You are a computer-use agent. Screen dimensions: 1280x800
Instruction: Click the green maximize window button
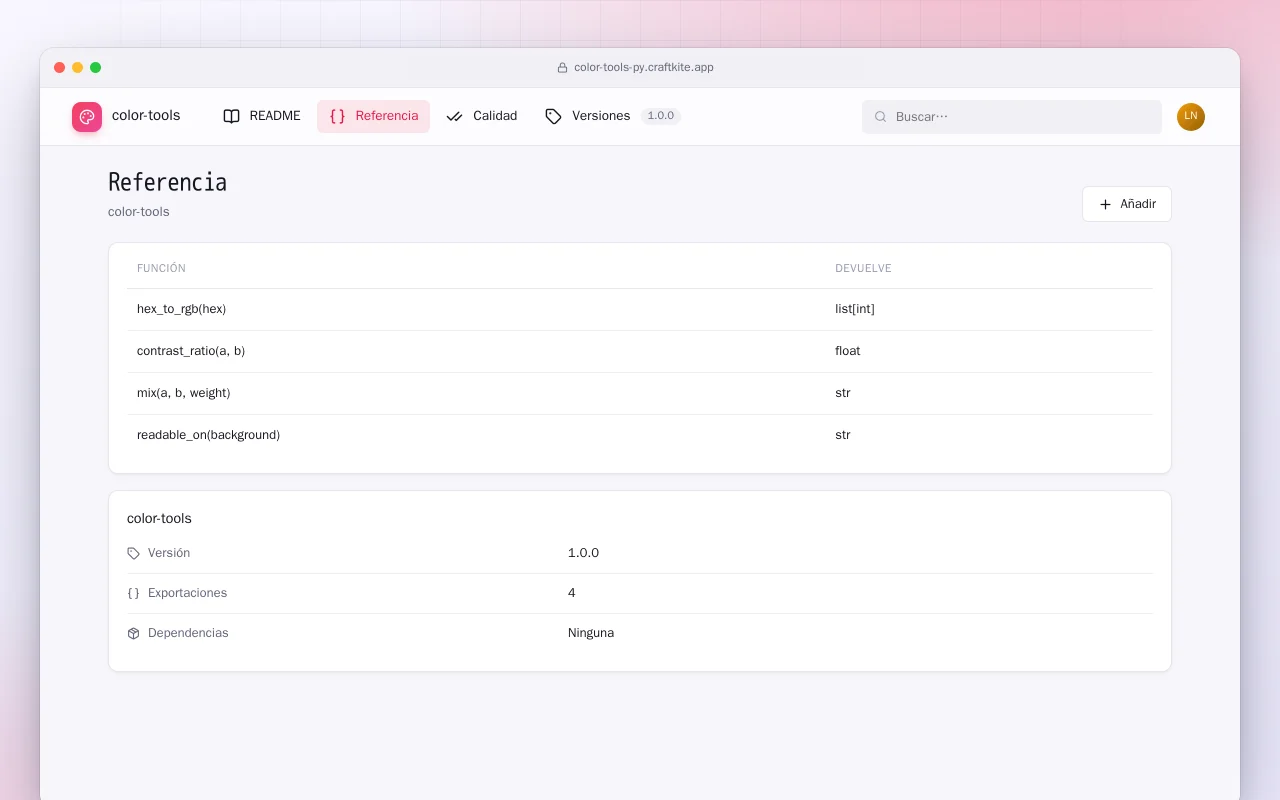coord(96,68)
